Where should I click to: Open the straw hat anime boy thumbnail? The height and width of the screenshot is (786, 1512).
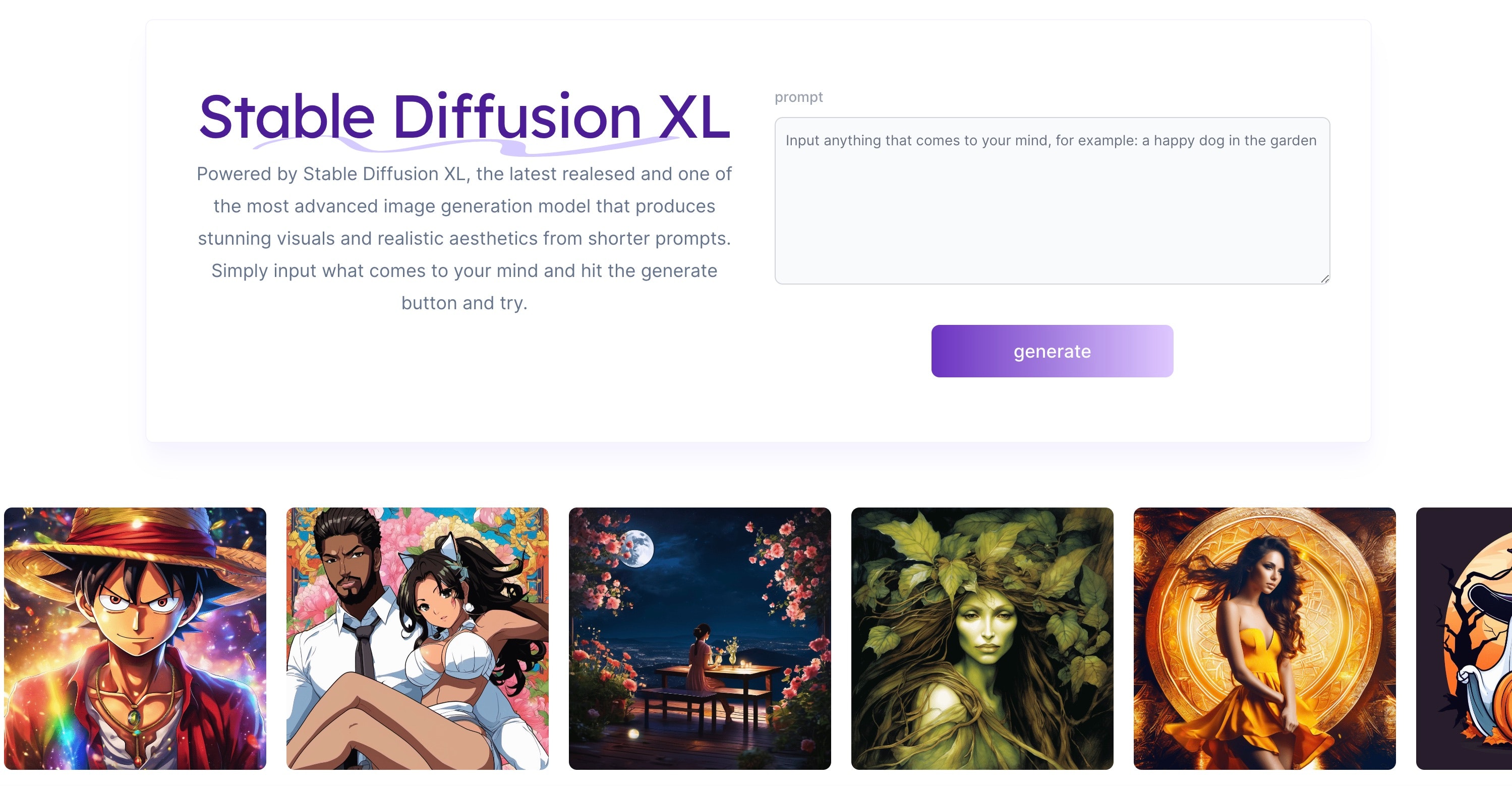point(135,639)
